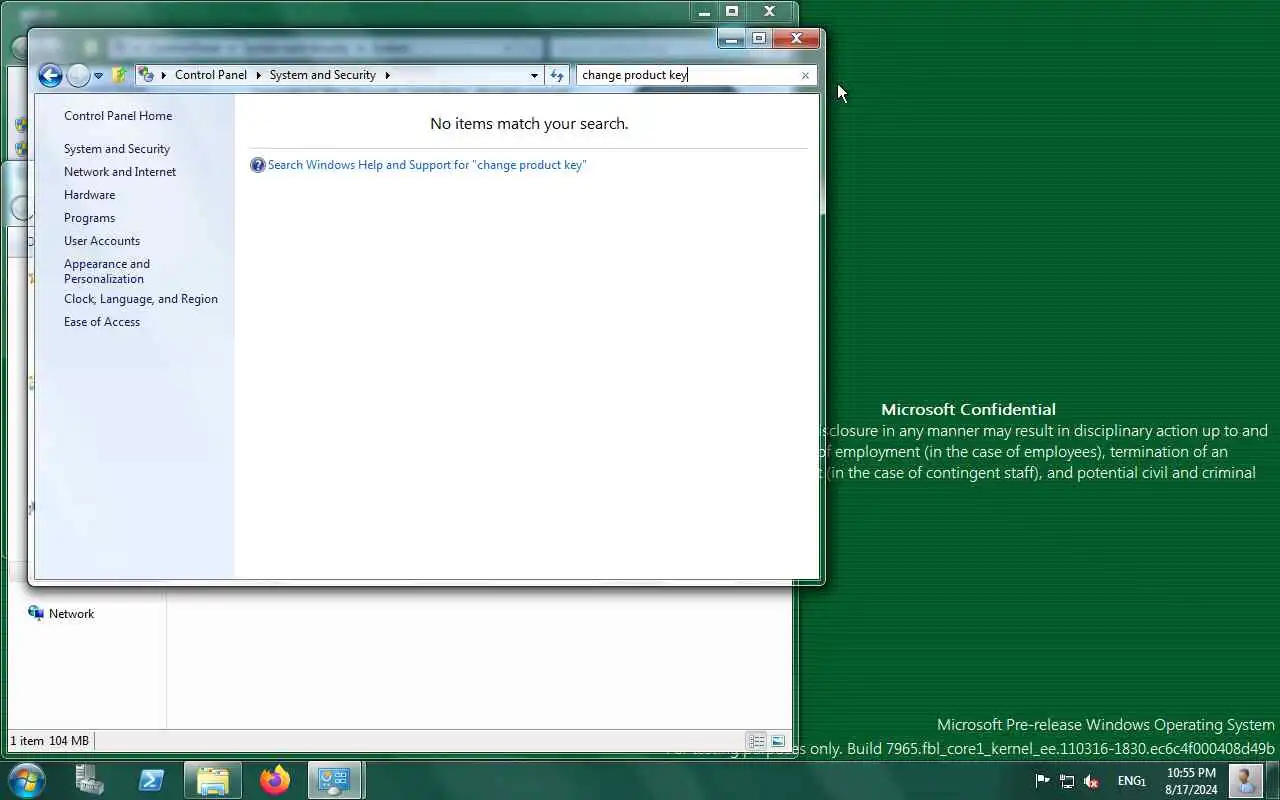Screen dimensions: 1280x800
Task: Open System and Security in sidebar
Action: tap(117, 149)
